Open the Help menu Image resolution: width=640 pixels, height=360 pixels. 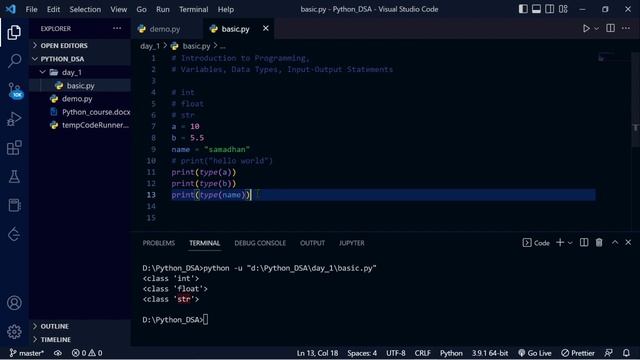point(226,9)
